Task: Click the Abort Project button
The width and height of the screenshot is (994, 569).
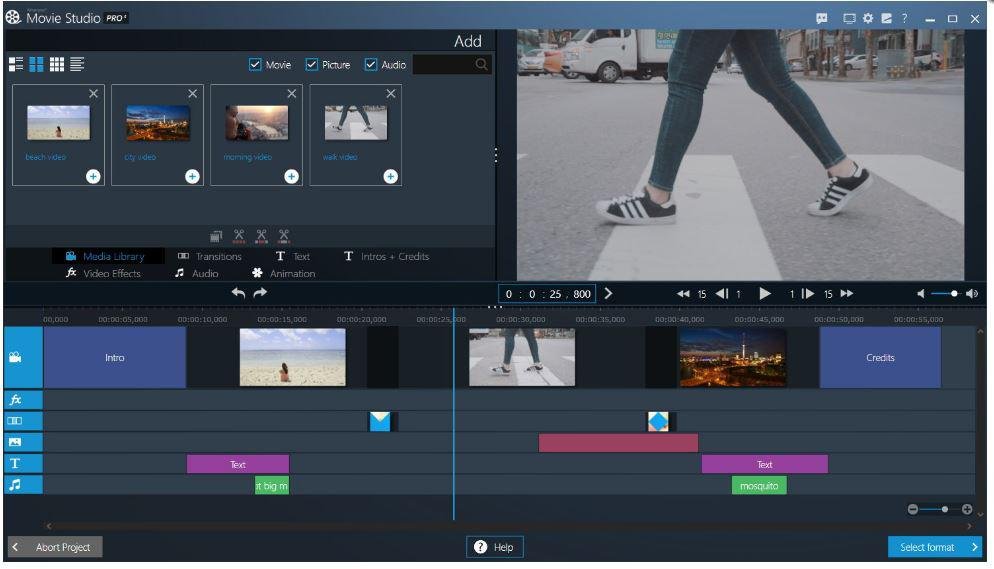Action: pos(55,547)
